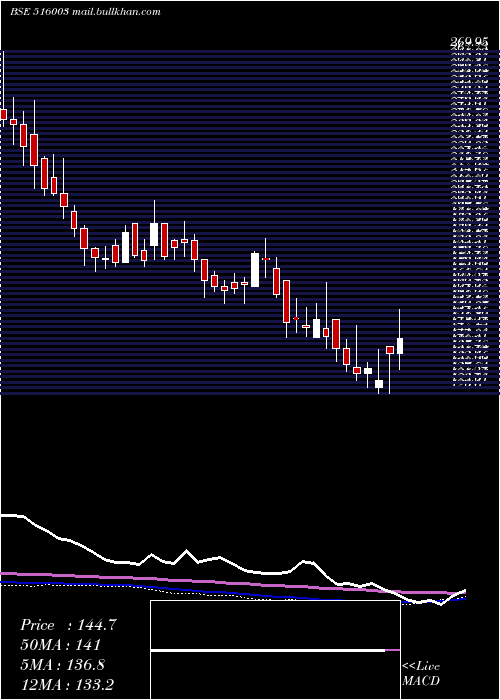The height and width of the screenshot is (700, 500).
Task: Click the tall white candle at the mid-chart bounce
Action: tap(255, 270)
